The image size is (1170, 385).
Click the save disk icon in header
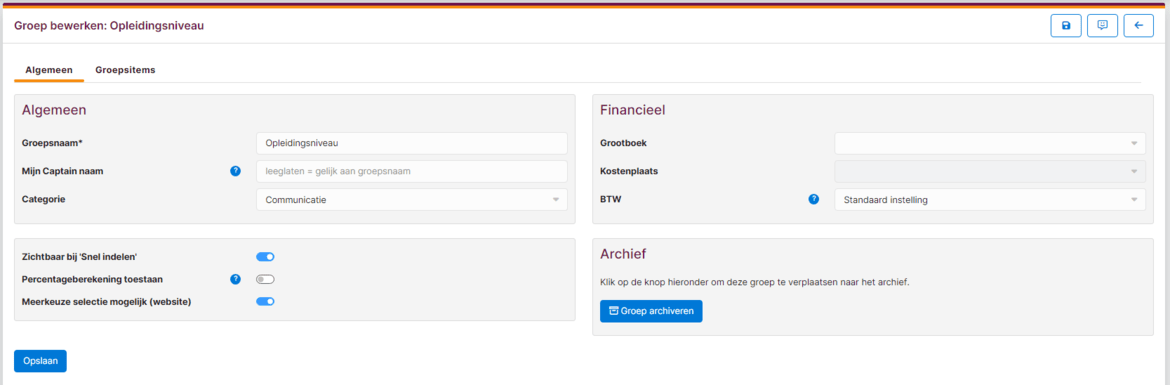pos(1066,25)
